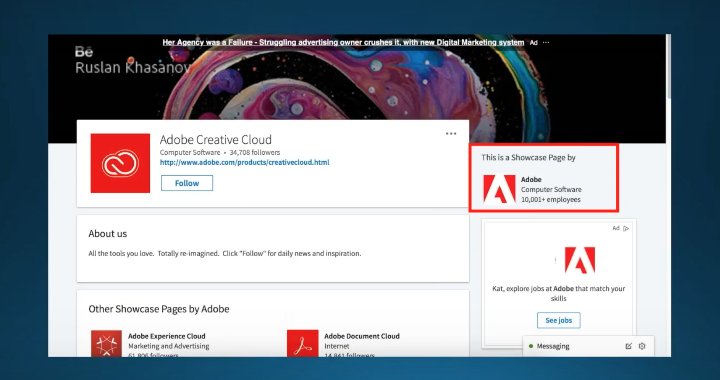The height and width of the screenshot is (380, 720).
Task: Click the compose message icon in Messaging
Action: [629, 346]
